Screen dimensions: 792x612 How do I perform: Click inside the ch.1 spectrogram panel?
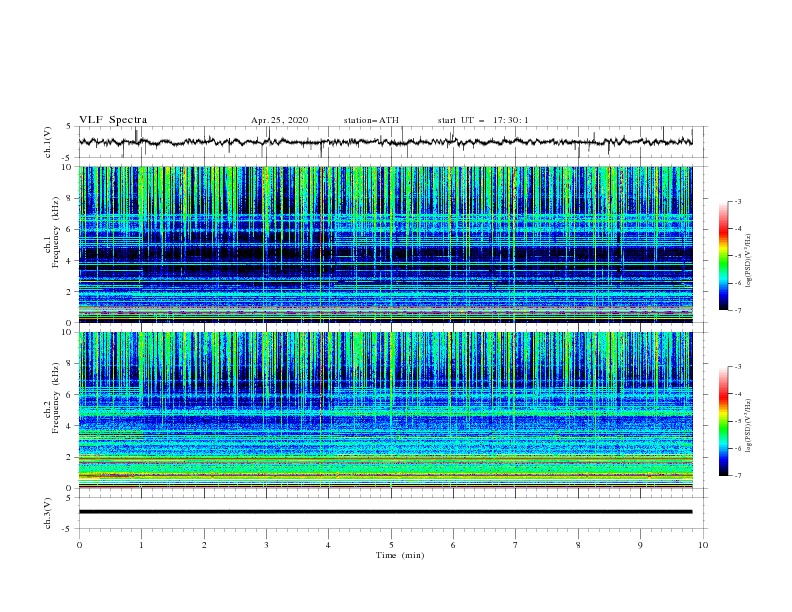(x=385, y=244)
